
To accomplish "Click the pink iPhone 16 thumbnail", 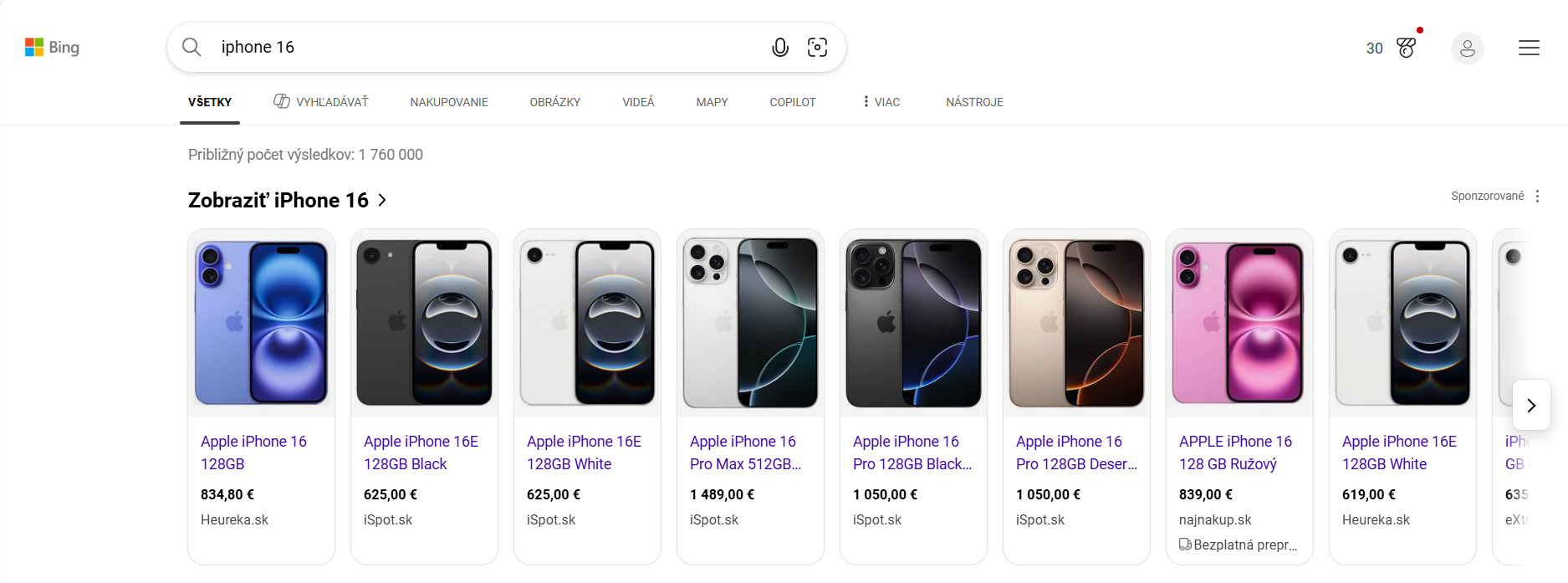I will 1239,323.
